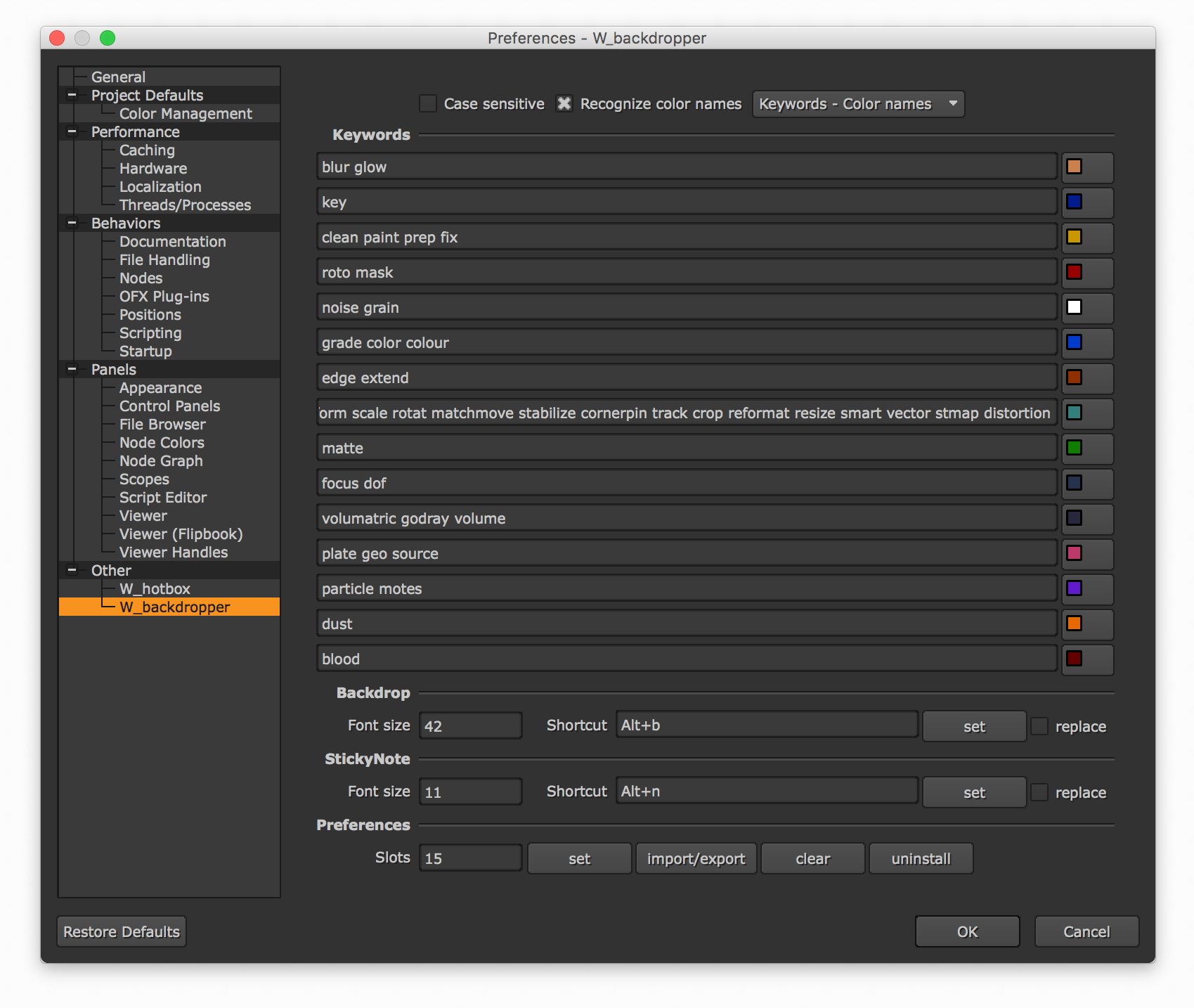Open the Node Graph preferences page
The width and height of the screenshot is (1194, 1008).
161,461
